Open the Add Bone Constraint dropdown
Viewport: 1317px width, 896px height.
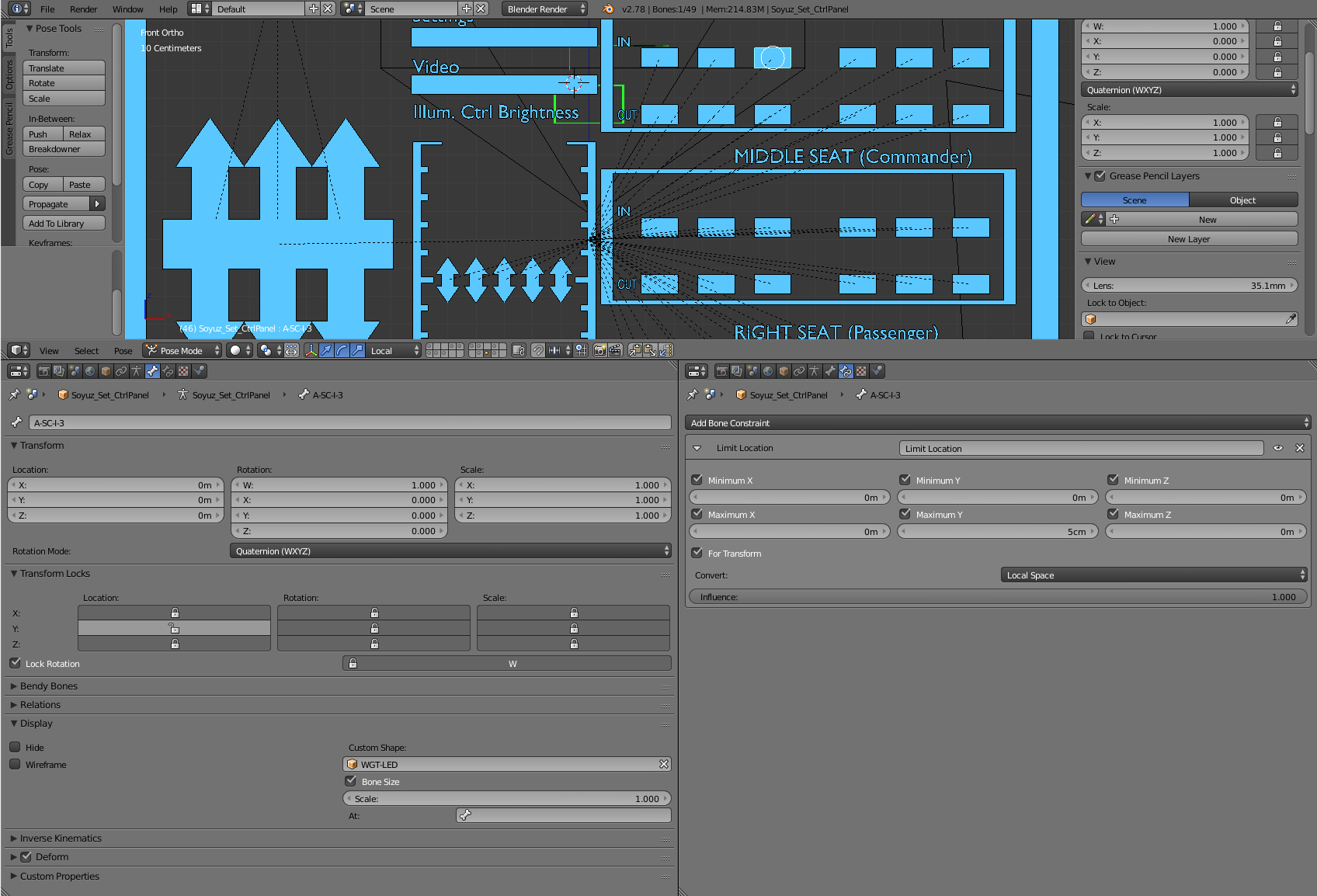pyautogui.click(x=997, y=423)
